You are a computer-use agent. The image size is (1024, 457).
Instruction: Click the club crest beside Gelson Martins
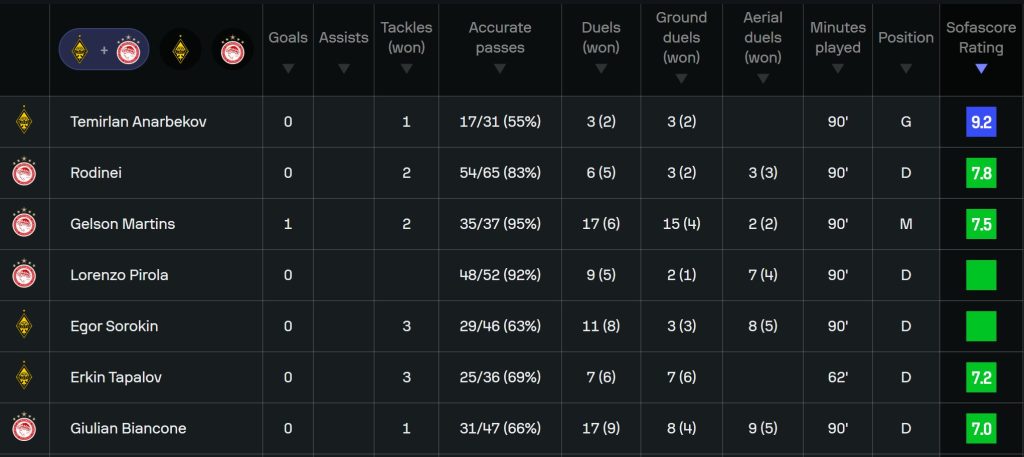(x=24, y=224)
